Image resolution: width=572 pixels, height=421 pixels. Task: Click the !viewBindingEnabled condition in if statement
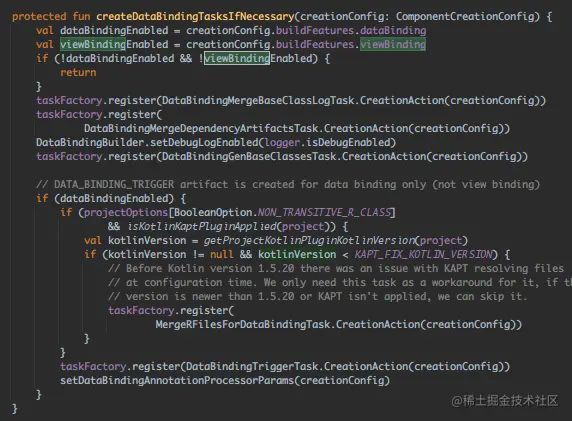pos(255,58)
